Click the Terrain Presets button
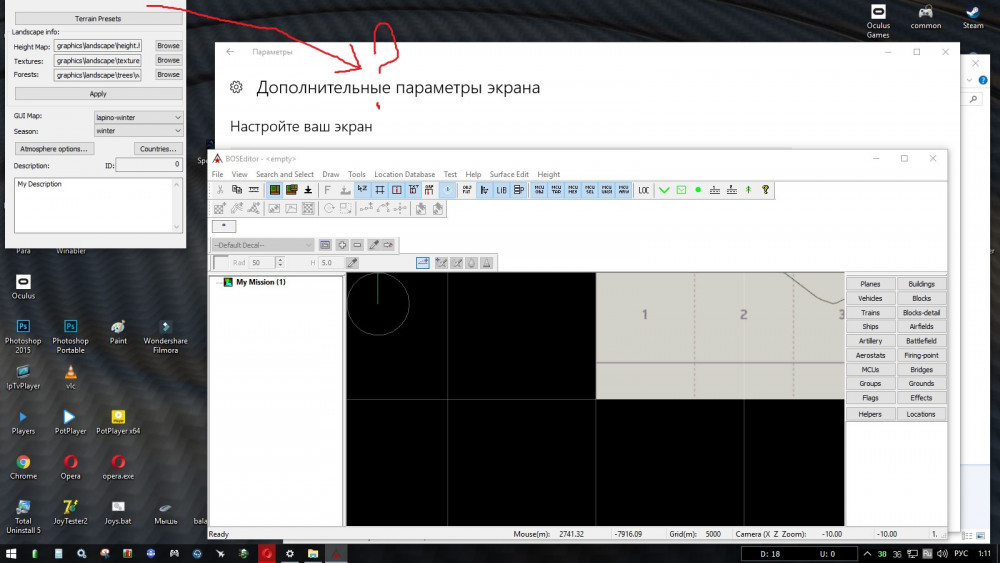 pos(98,18)
